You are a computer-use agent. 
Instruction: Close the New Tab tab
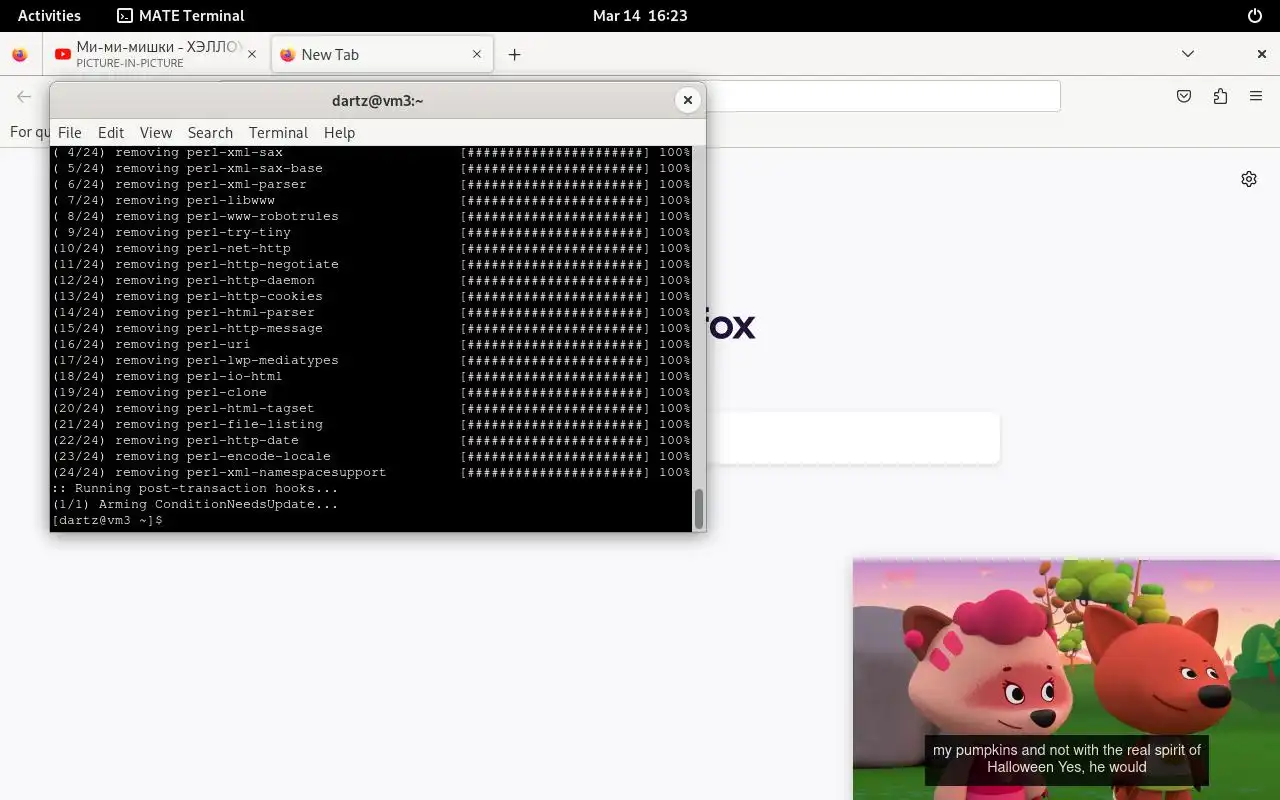point(477,55)
